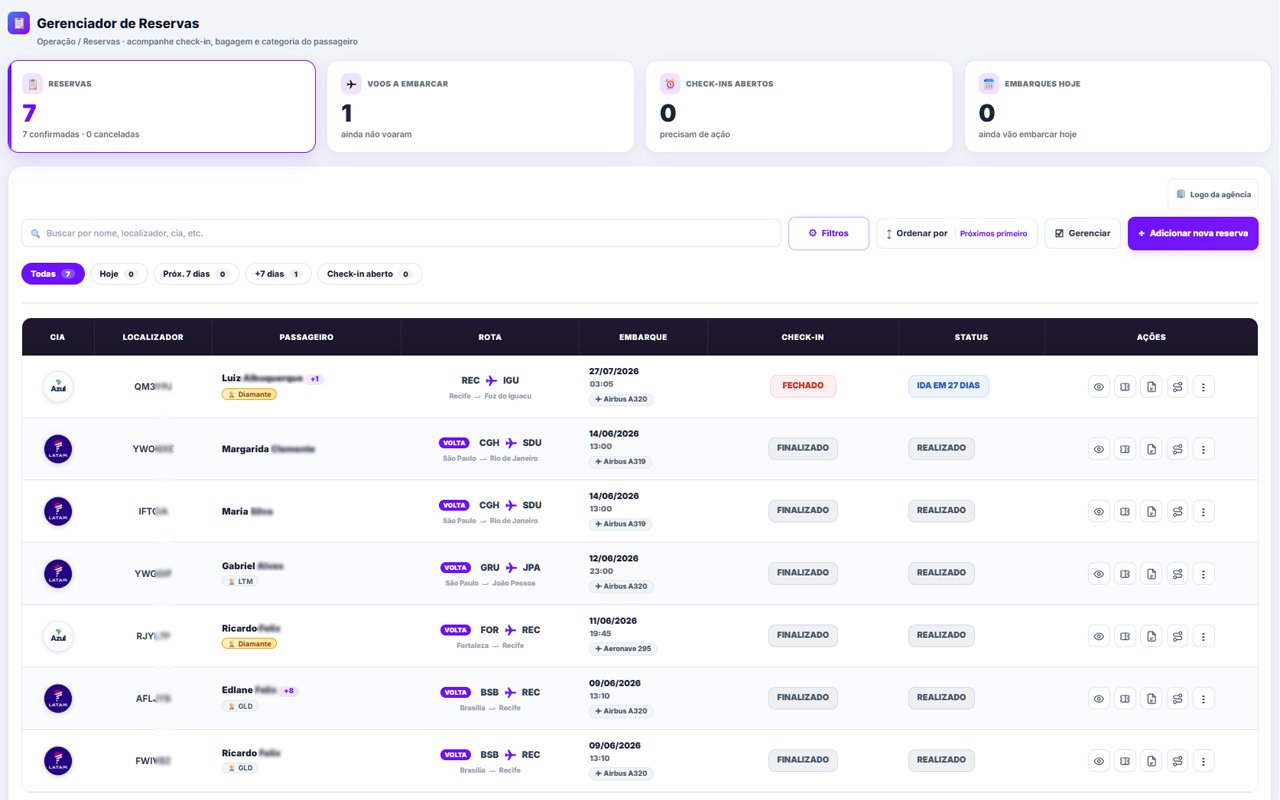Open document icon in Maria's row
The width and height of the screenshot is (1280, 800).
[x=1151, y=511]
